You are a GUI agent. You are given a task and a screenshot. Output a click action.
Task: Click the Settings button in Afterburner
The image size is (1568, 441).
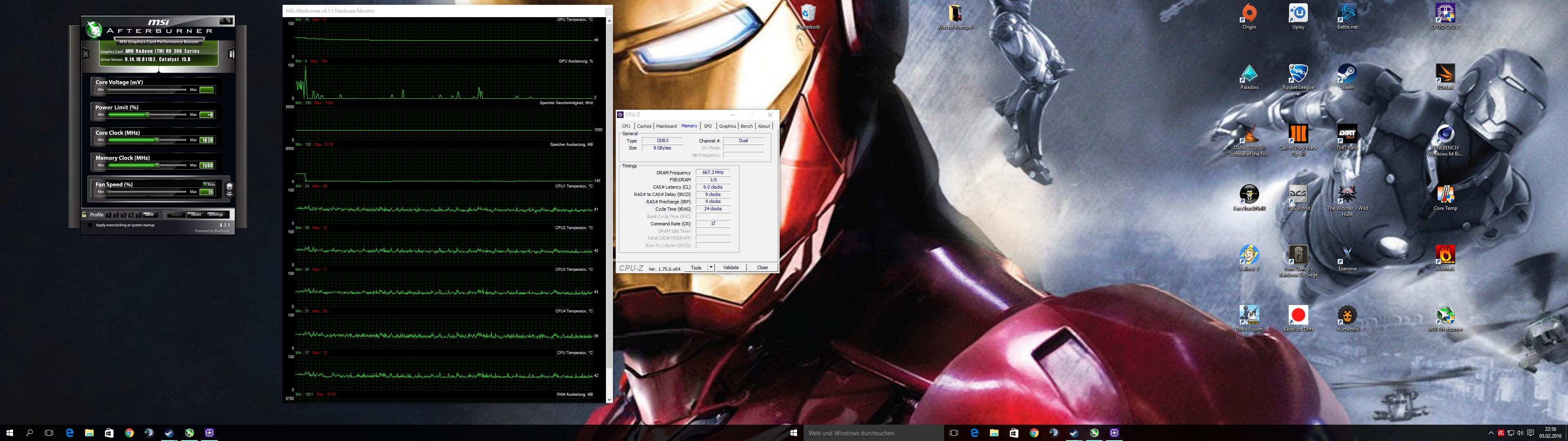(216, 214)
